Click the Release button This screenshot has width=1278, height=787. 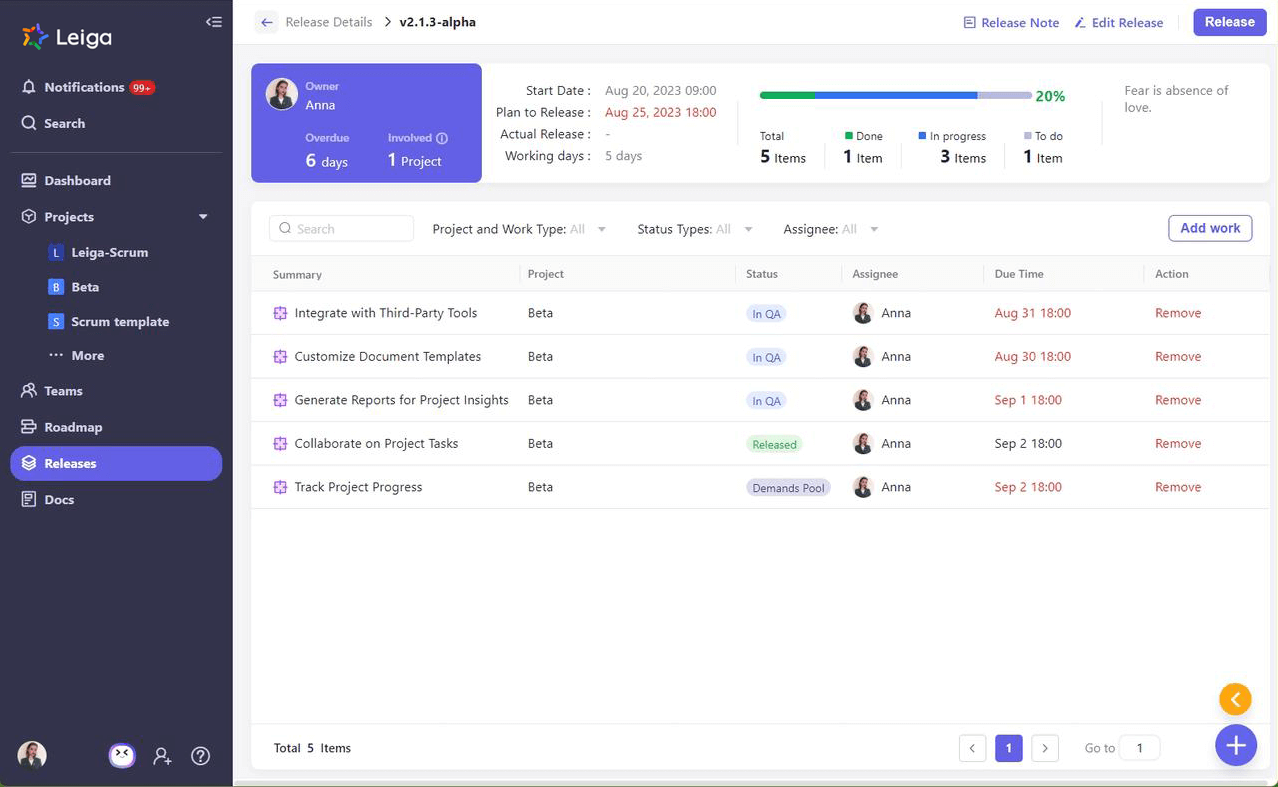coord(1229,21)
